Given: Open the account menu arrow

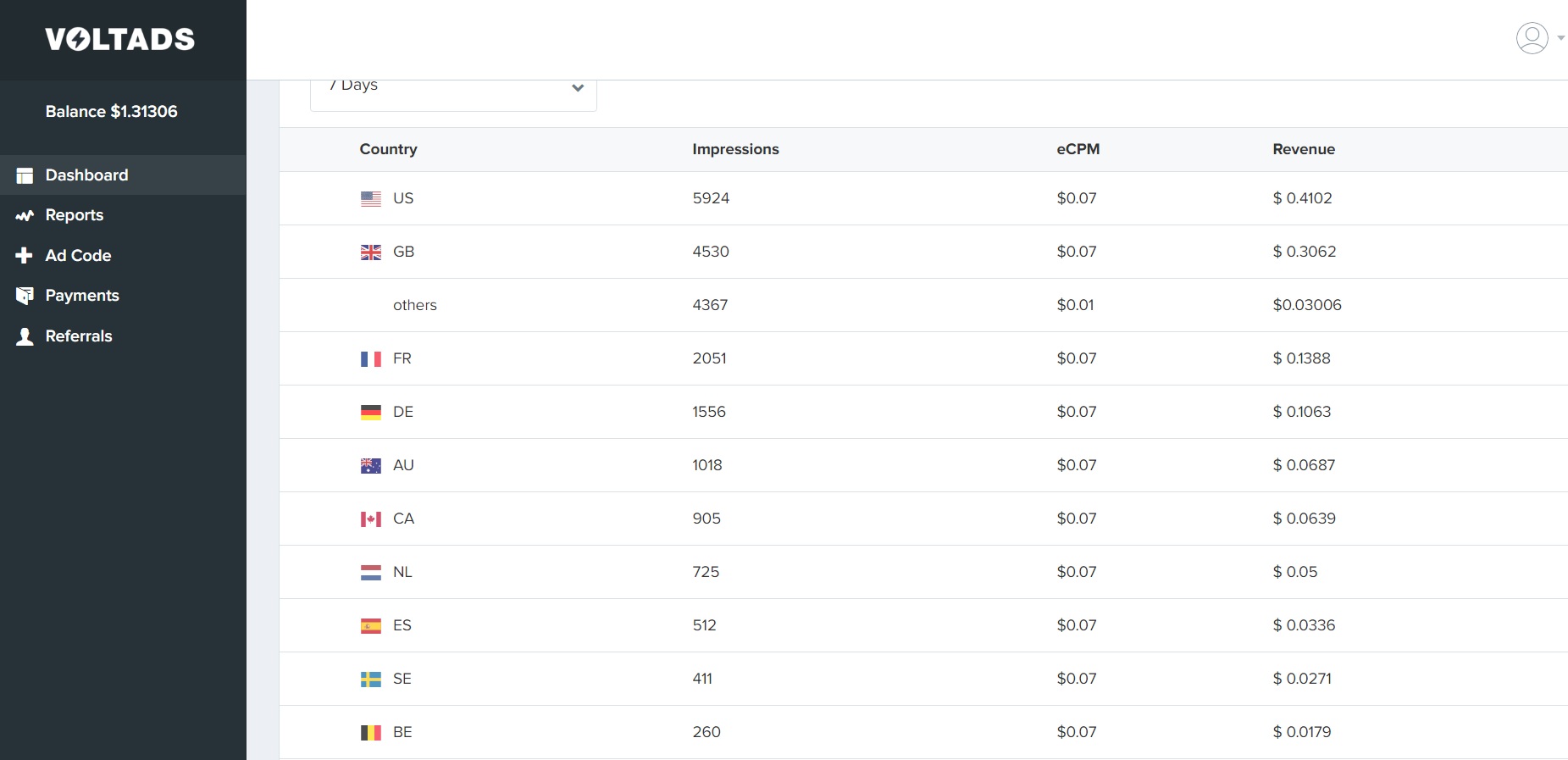Looking at the screenshot, I should coord(1560,38).
